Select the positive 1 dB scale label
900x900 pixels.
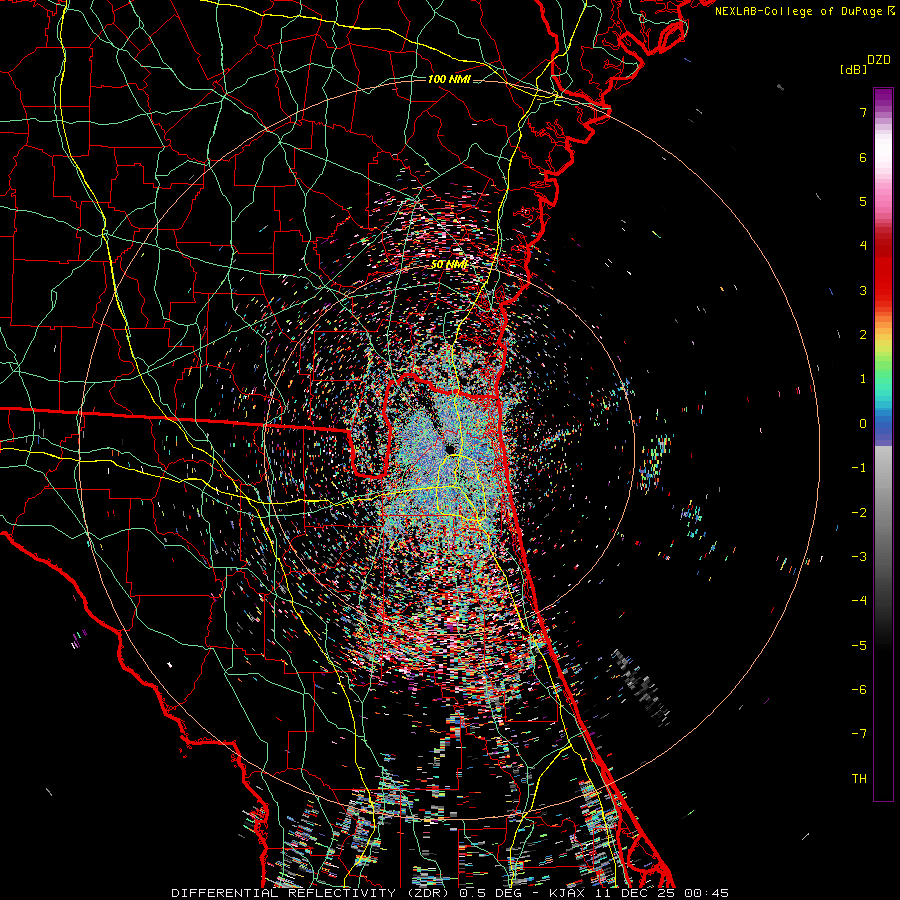tap(863, 379)
